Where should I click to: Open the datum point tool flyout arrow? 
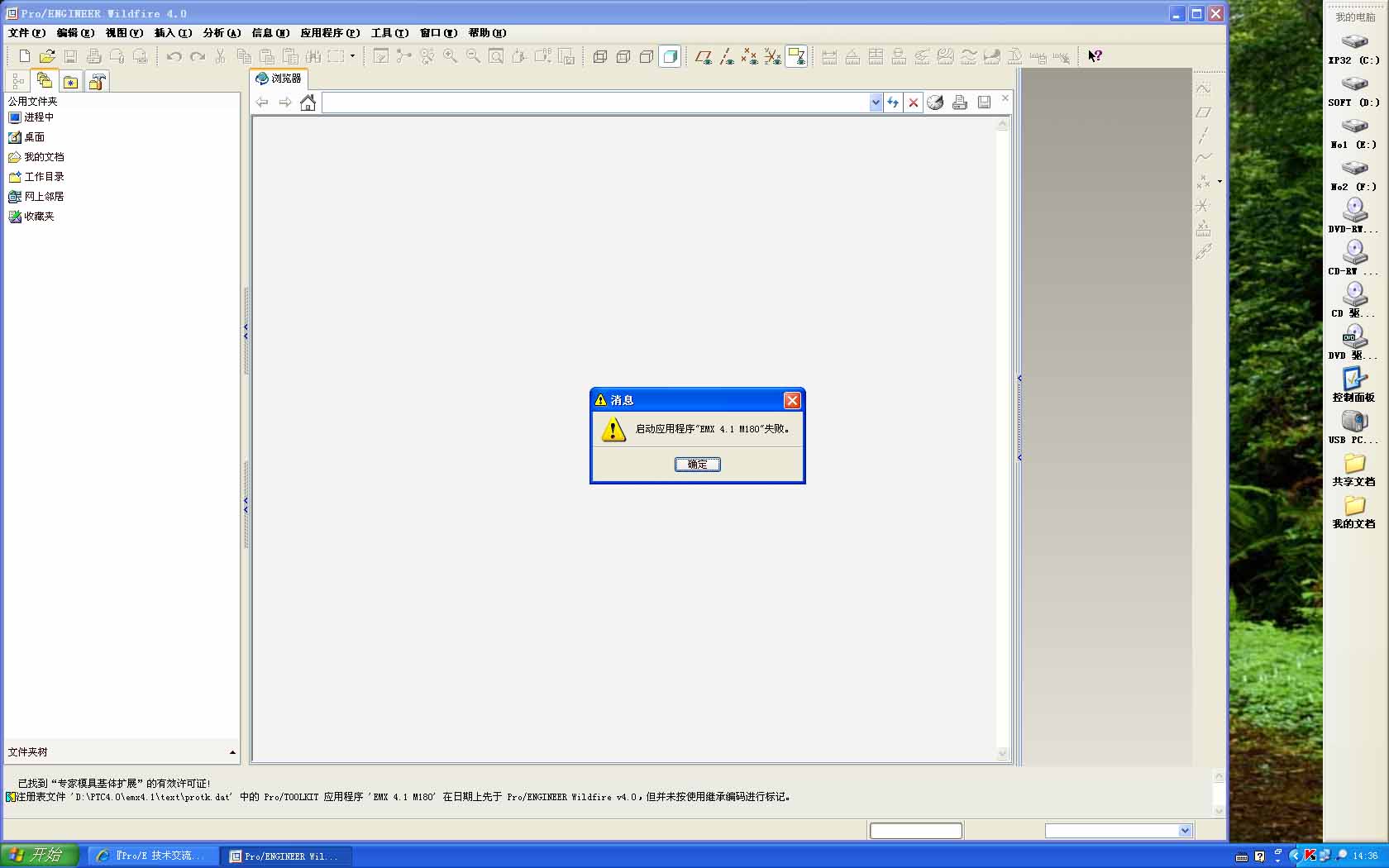click(1220, 181)
